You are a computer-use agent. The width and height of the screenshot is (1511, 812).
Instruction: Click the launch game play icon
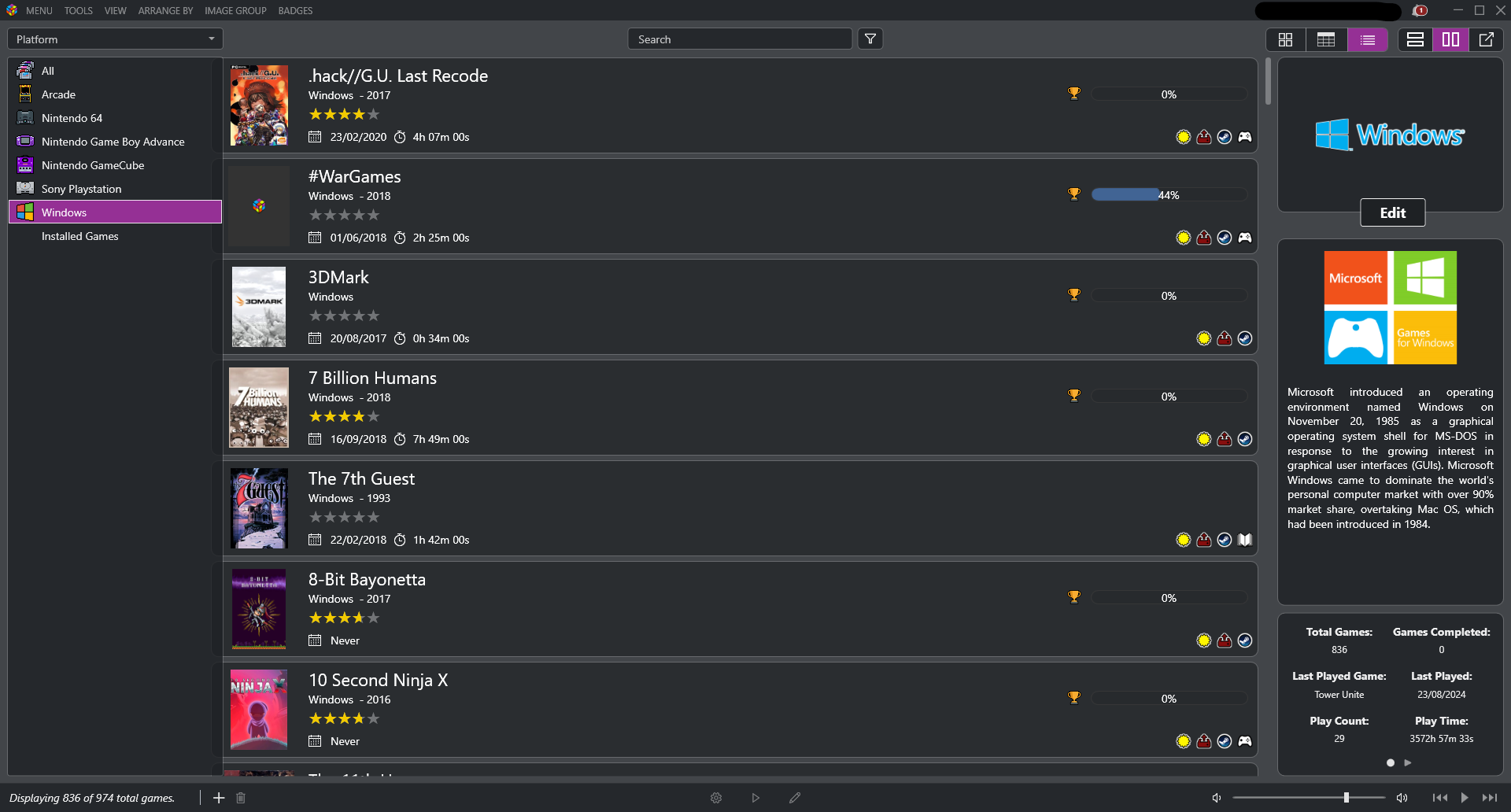(755, 798)
